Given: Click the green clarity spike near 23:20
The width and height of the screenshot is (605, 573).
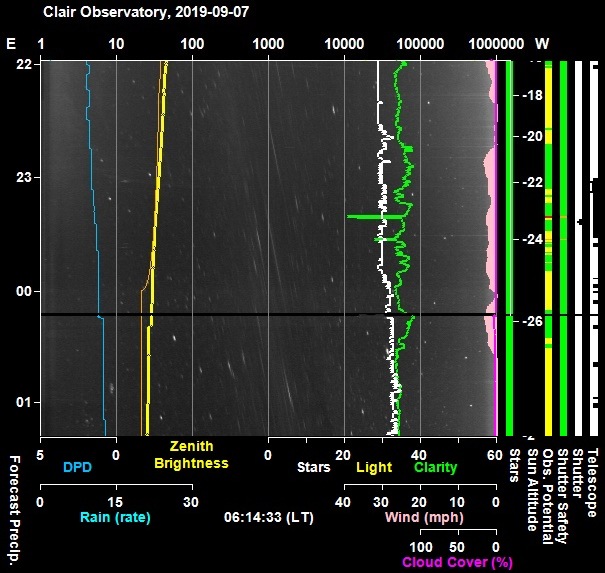Looking at the screenshot, I should (x=377, y=217).
